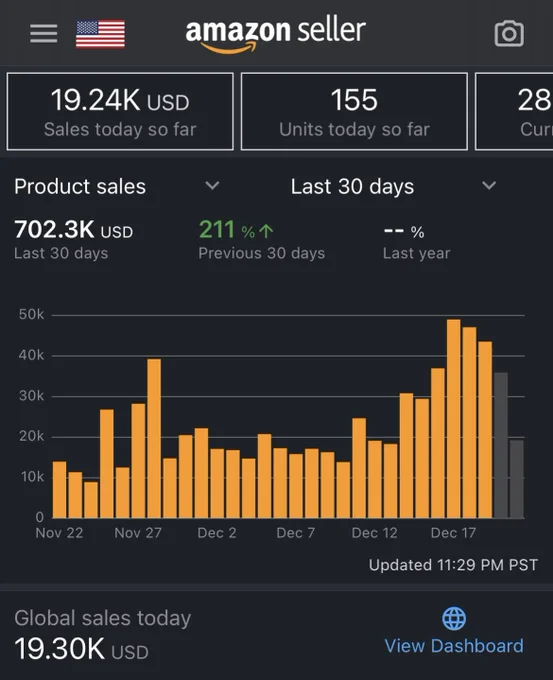Open the hamburger navigation menu
The width and height of the screenshot is (553, 680).
(x=44, y=34)
